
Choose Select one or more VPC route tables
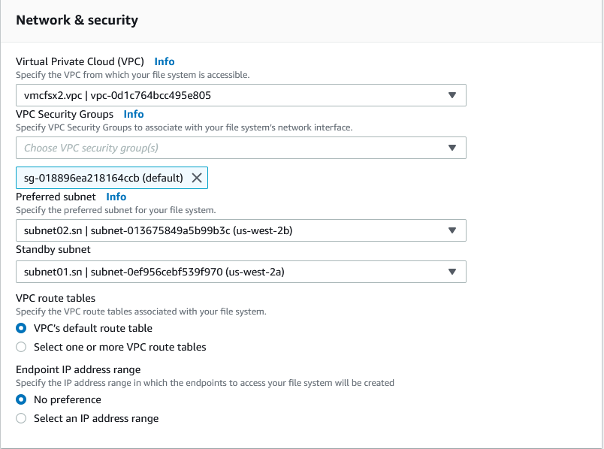tap(22, 347)
